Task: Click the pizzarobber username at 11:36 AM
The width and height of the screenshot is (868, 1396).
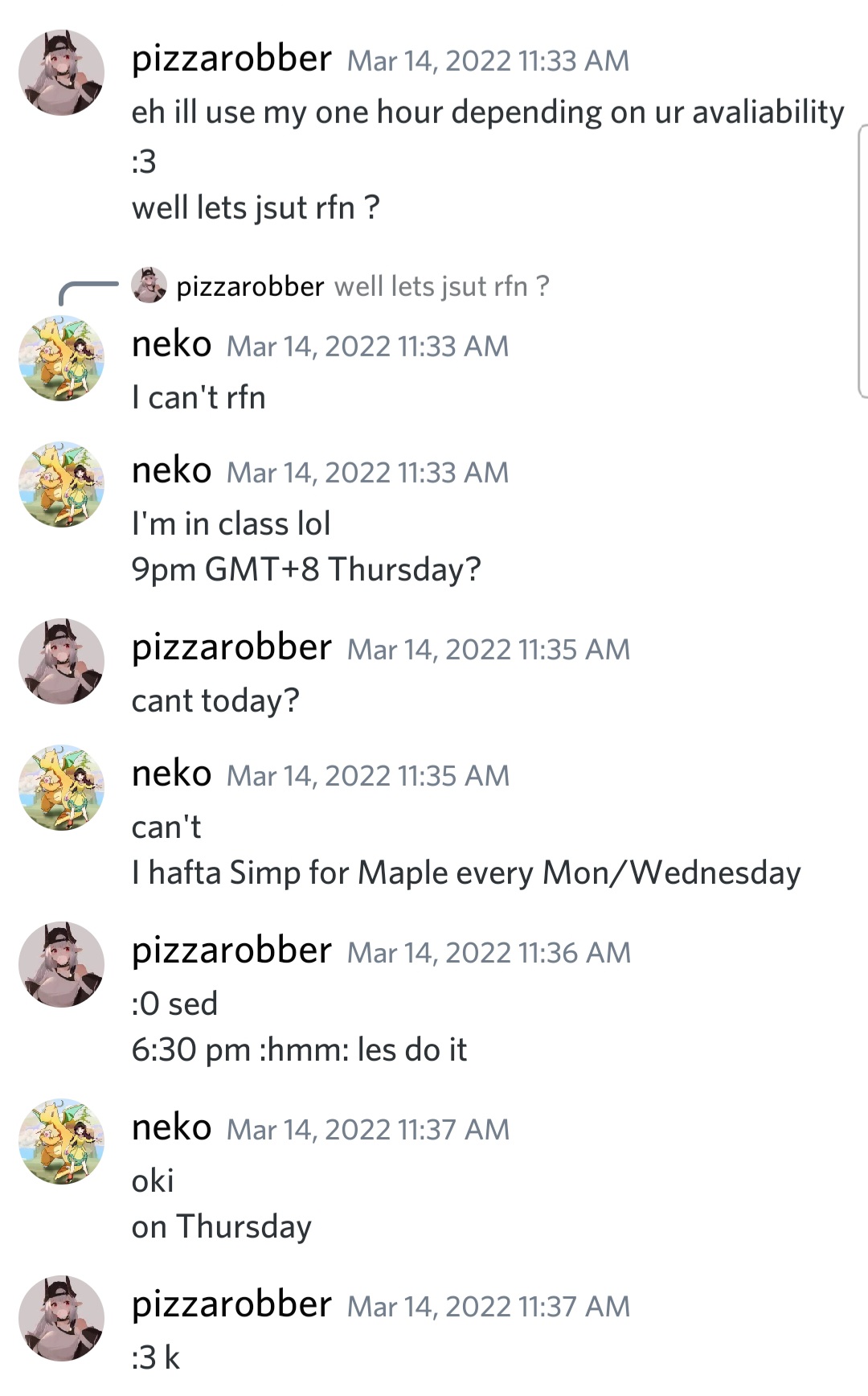Action: (x=231, y=951)
